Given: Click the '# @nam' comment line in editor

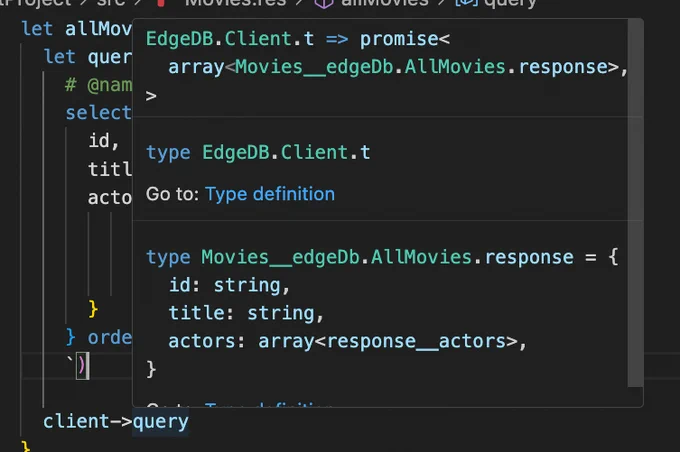Looking at the screenshot, I should (98, 85).
